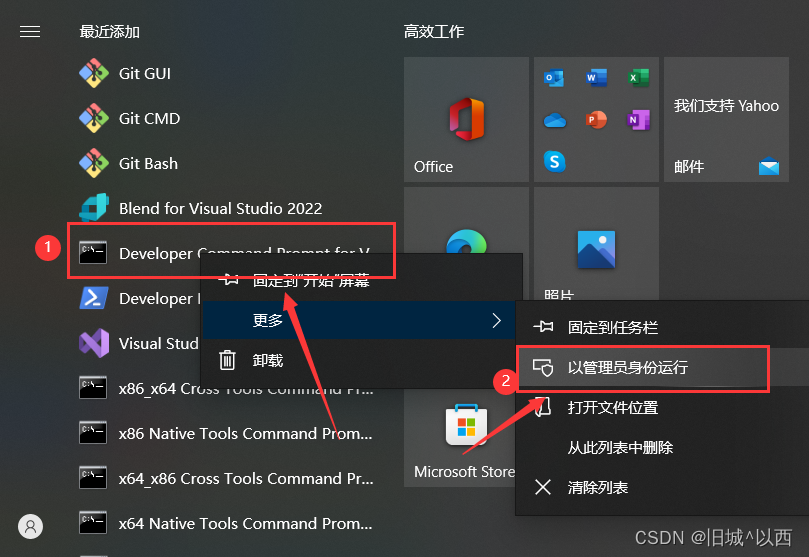This screenshot has height=557, width=809.
Task: Open x64 Native Tools Command Prompt text
Action: click(246, 523)
